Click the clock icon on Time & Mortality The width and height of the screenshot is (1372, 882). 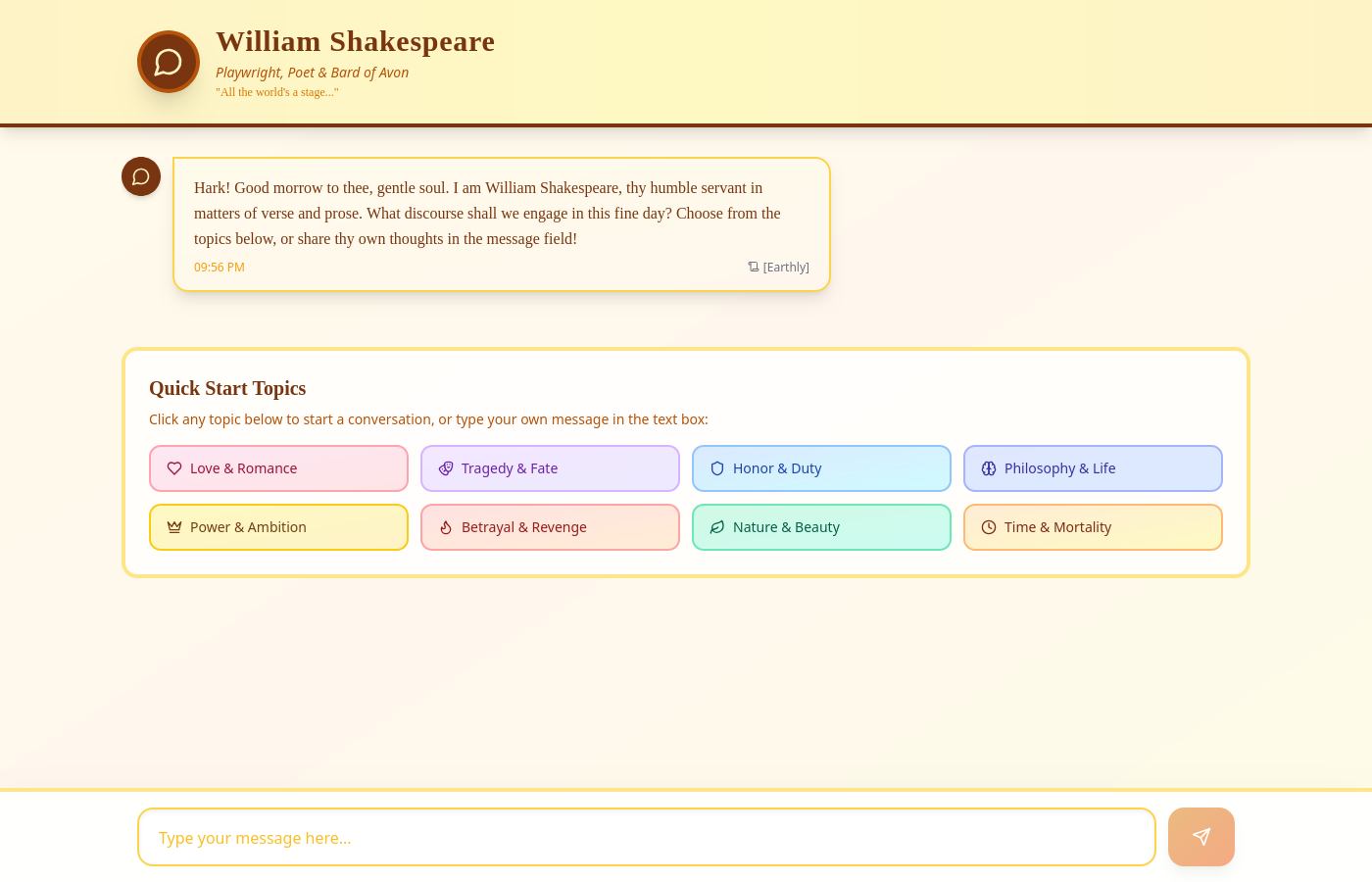[x=989, y=527]
